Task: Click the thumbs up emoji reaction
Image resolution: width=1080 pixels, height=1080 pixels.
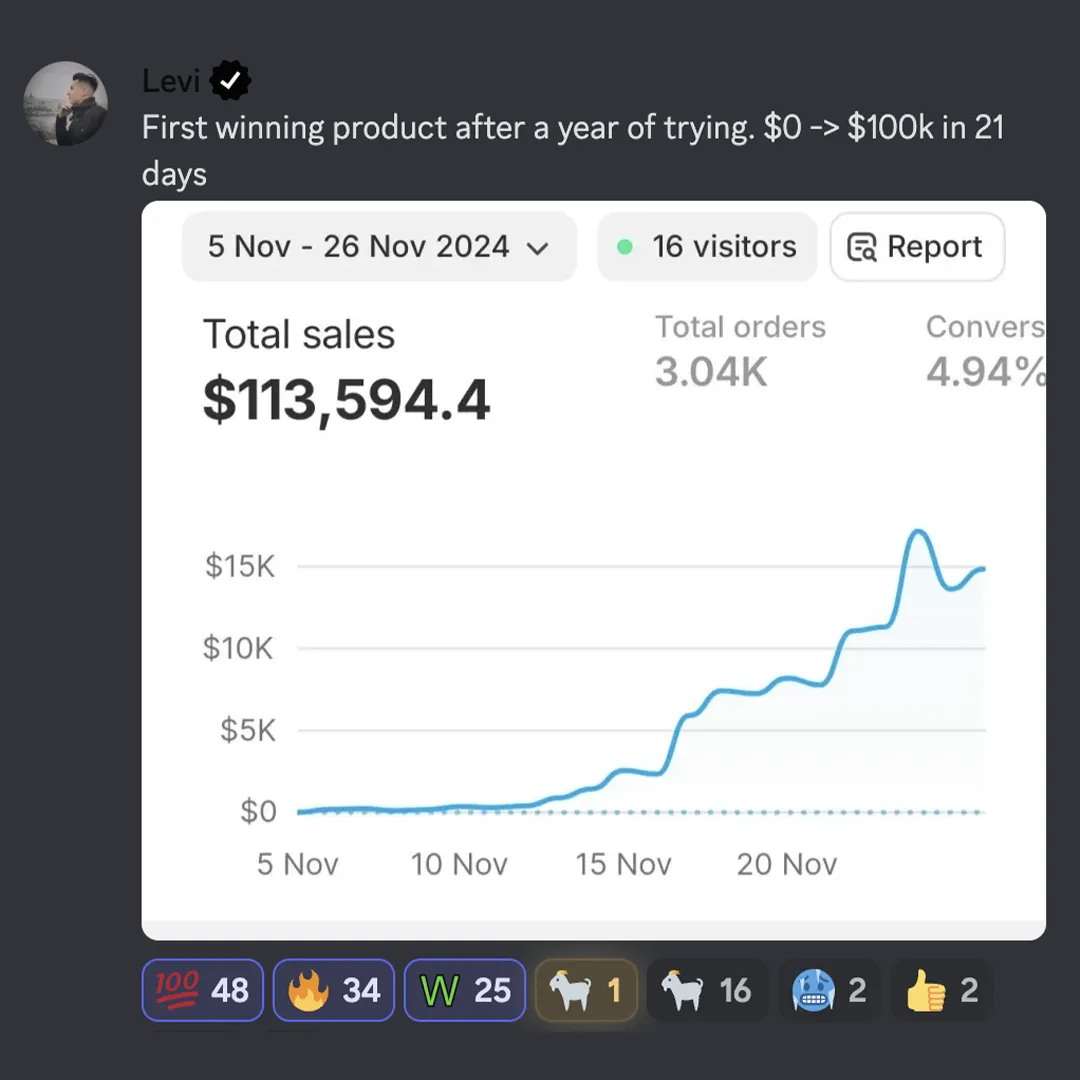Action: (x=942, y=990)
